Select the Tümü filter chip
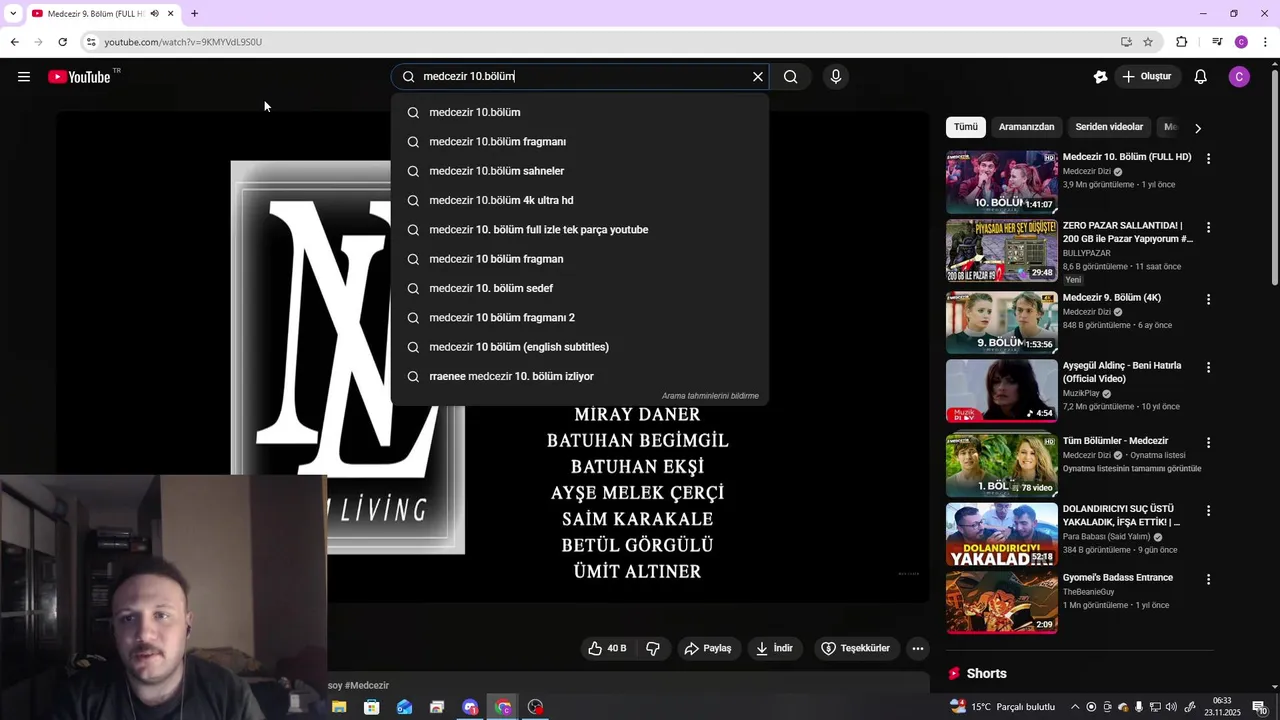This screenshot has width=1280, height=720. click(965, 127)
